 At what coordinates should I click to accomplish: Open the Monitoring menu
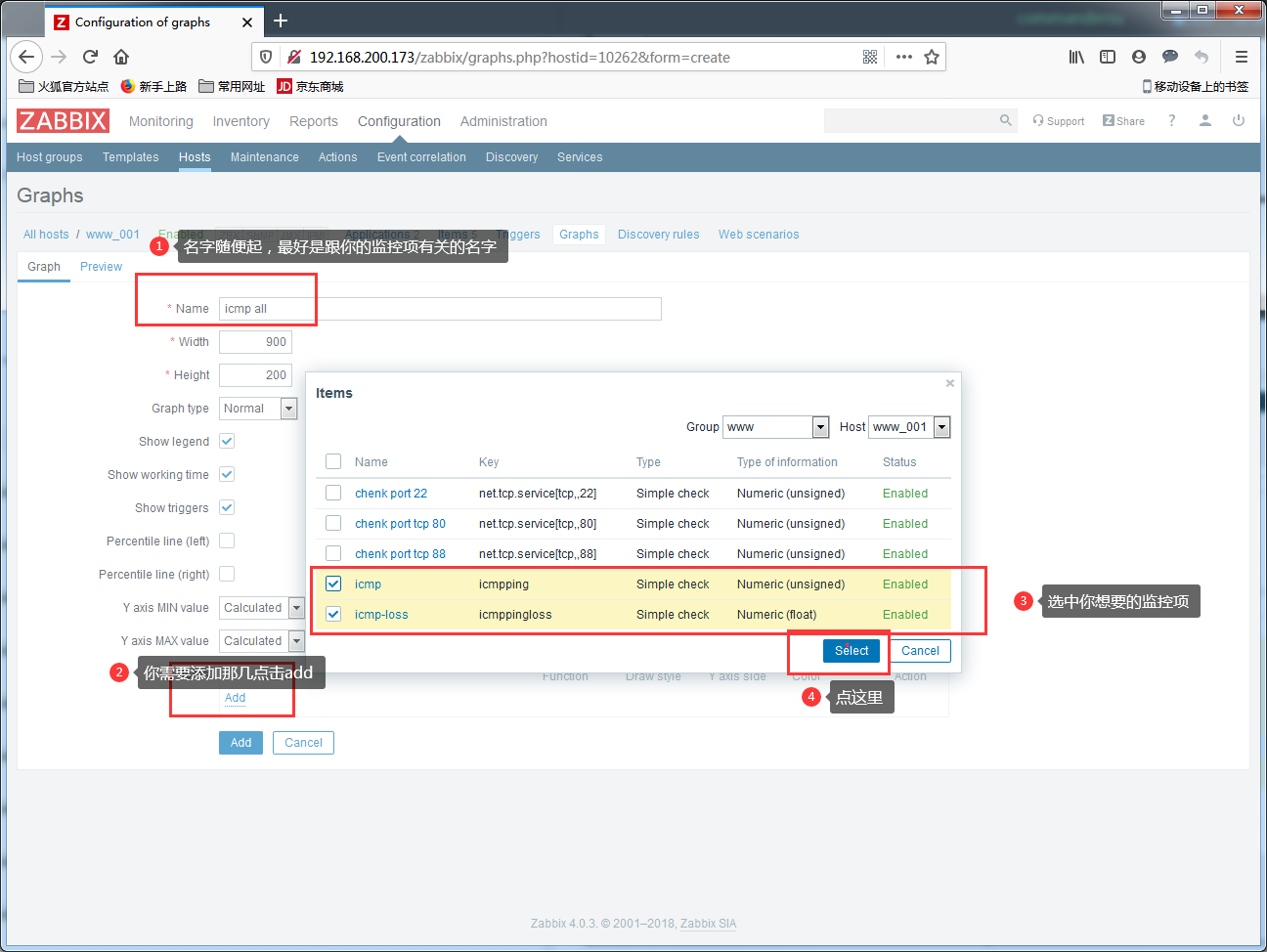[161, 121]
